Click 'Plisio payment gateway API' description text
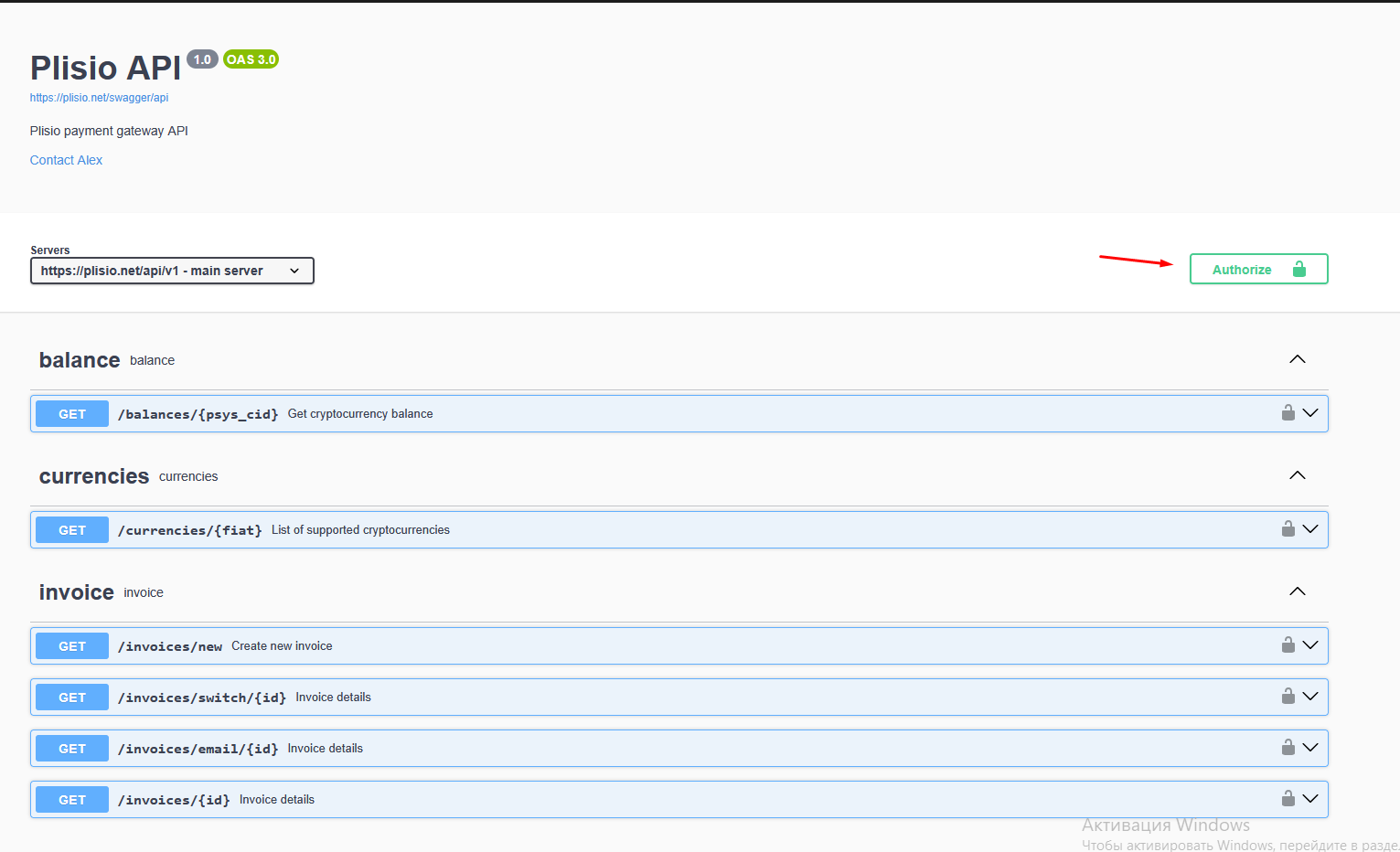Screen dimensions: 1400x852 [x=109, y=131]
